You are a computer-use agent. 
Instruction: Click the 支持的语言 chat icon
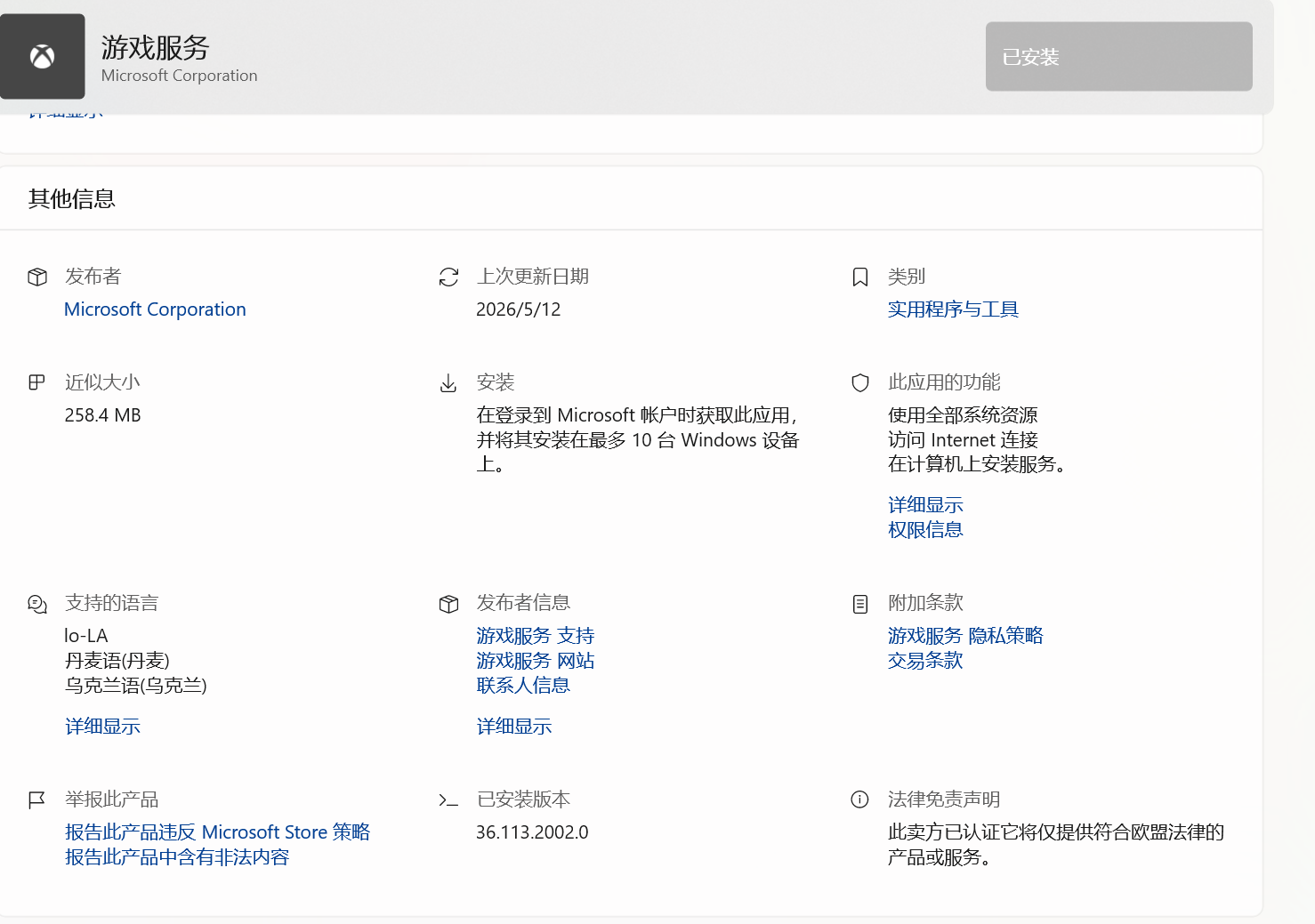point(37,605)
